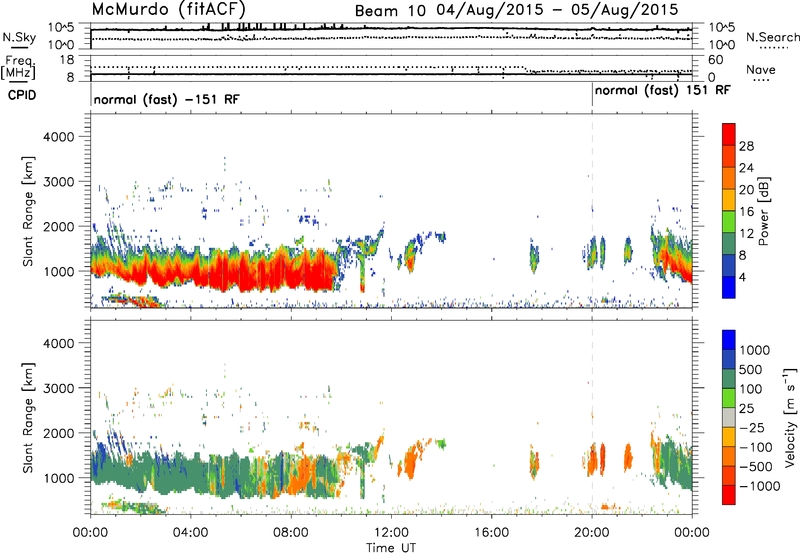The width and height of the screenshot is (800, 554).
Task: Select the 24 dB colorbar tick label
Action: pyautogui.click(x=746, y=168)
